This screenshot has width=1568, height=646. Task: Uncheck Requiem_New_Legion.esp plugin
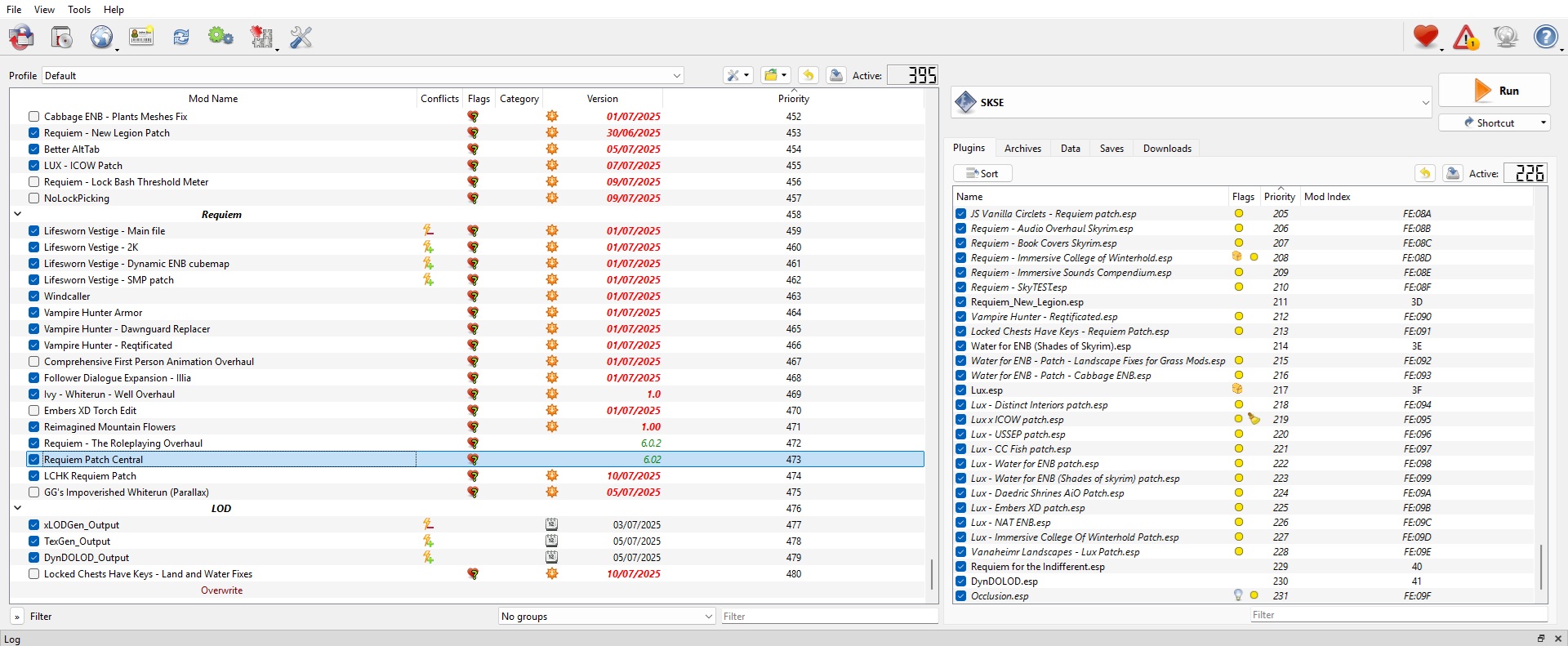pyautogui.click(x=961, y=301)
